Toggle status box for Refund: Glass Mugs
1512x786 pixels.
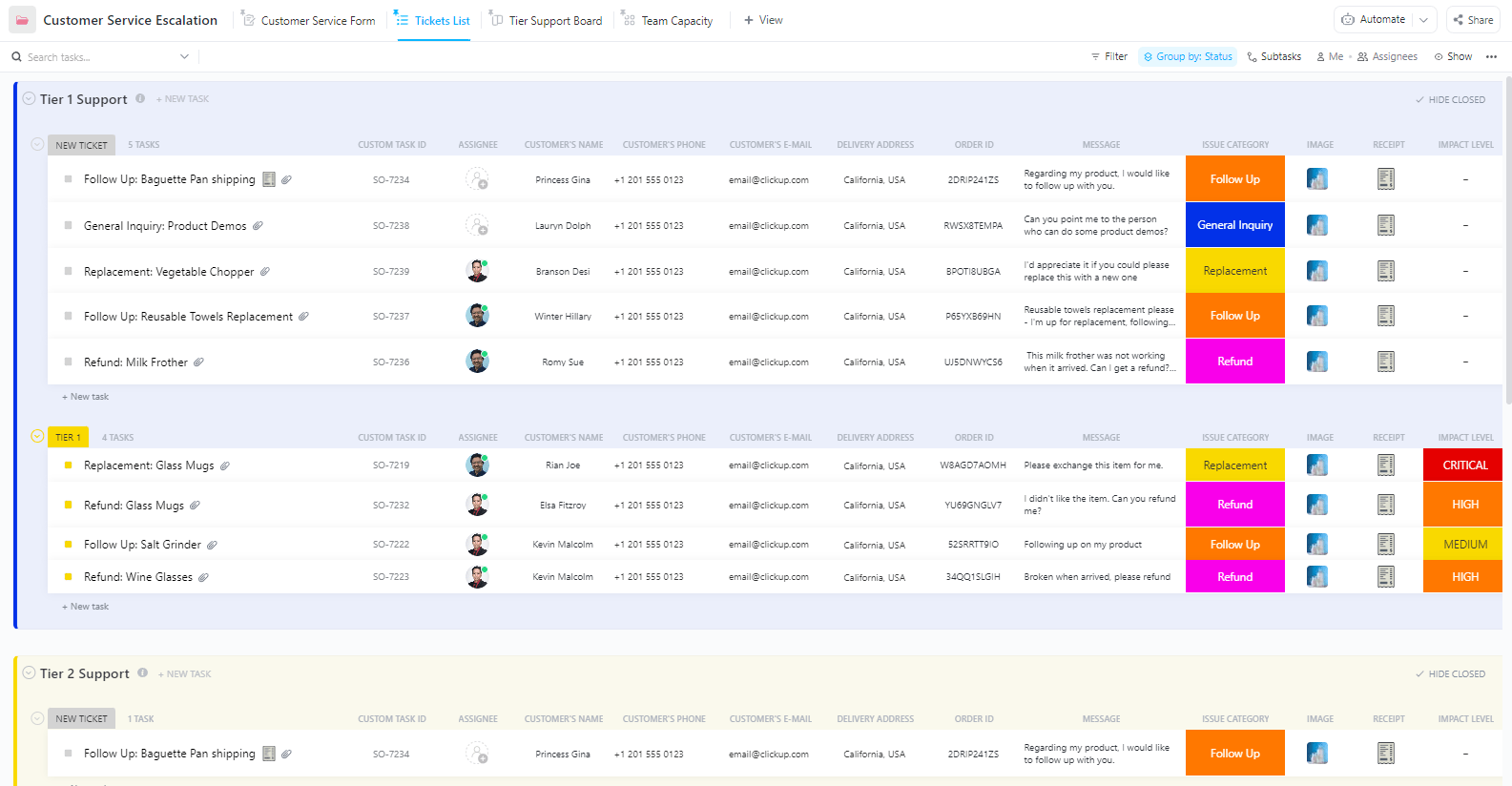[x=68, y=506]
